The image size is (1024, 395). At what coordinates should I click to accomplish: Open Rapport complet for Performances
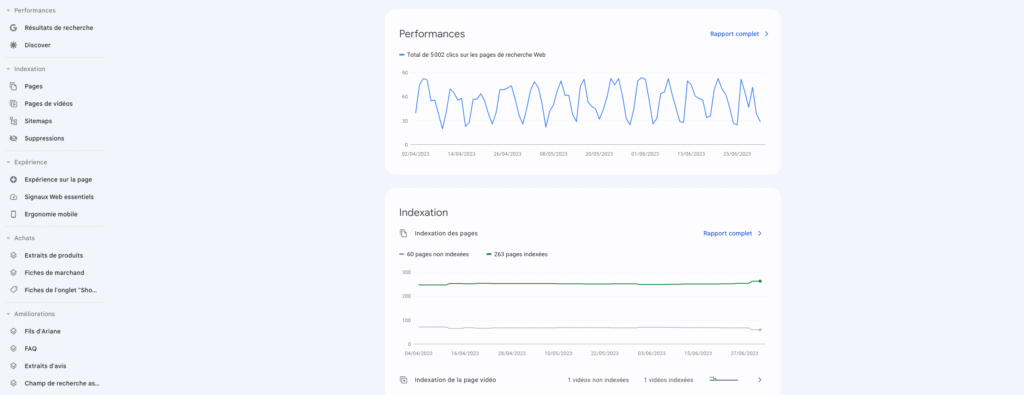click(x=739, y=34)
